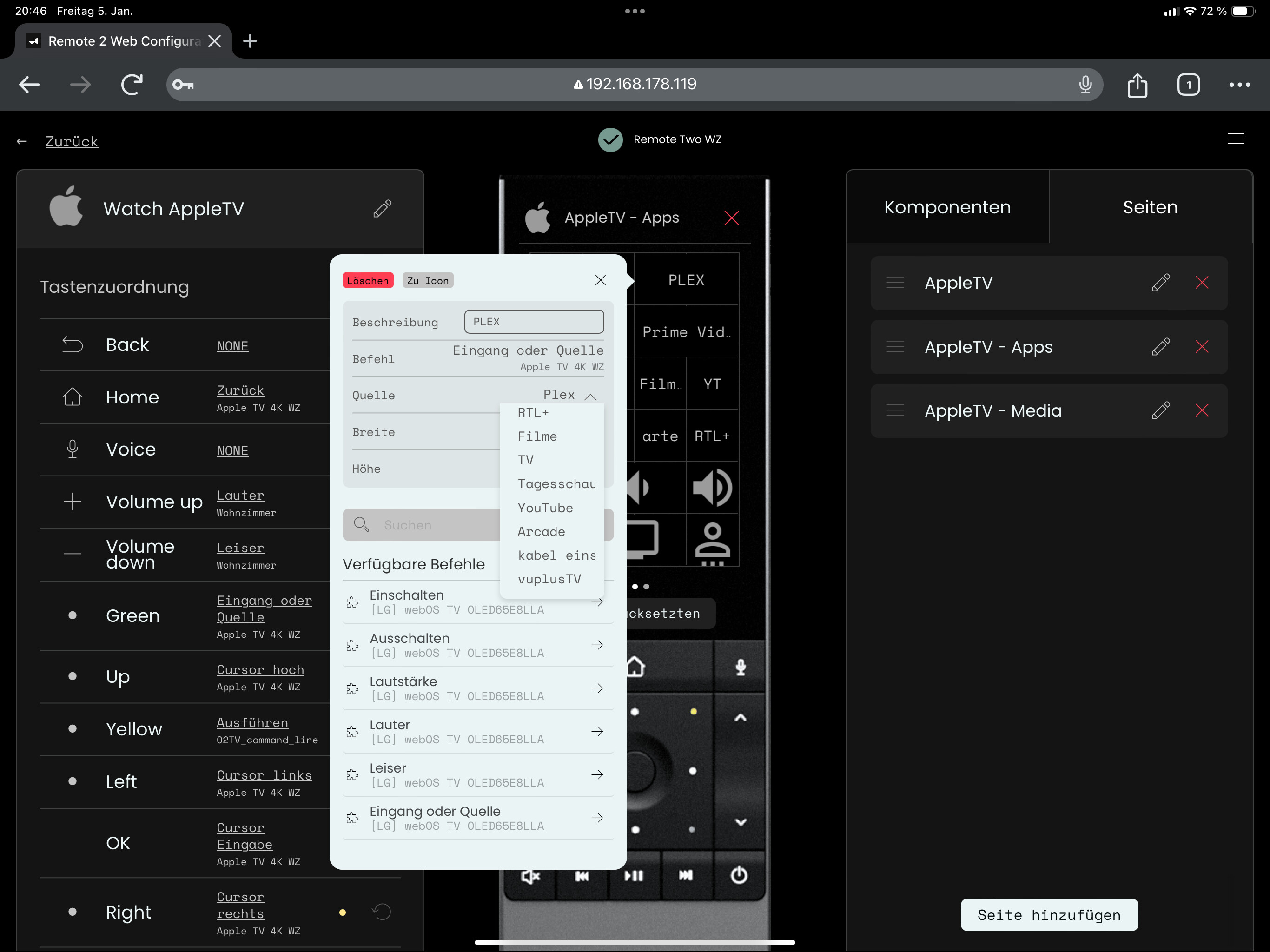1270x952 pixels.
Task: Open the tab switcher showing 1 tab
Action: click(x=1188, y=85)
